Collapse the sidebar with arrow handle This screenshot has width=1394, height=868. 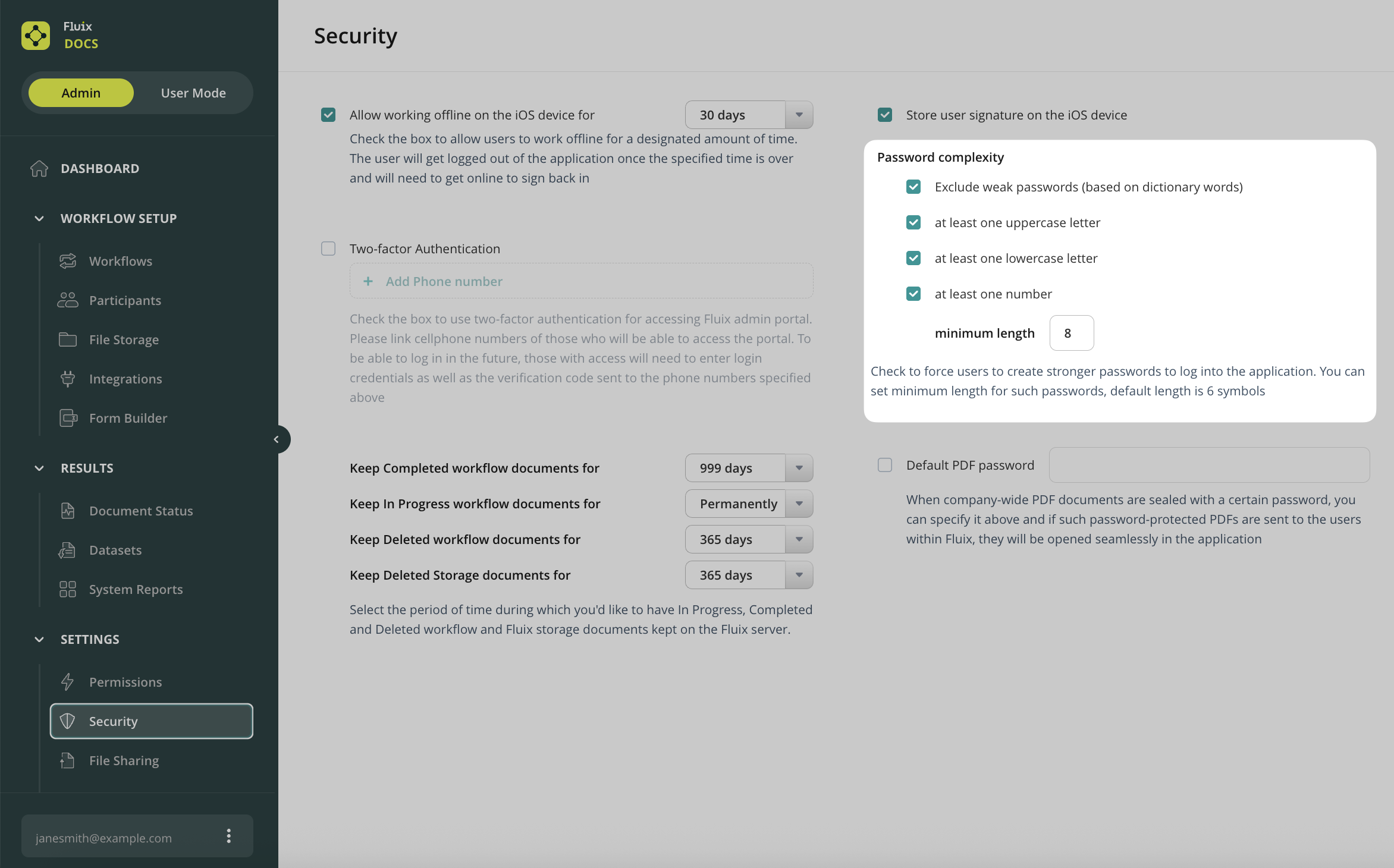coord(277,439)
